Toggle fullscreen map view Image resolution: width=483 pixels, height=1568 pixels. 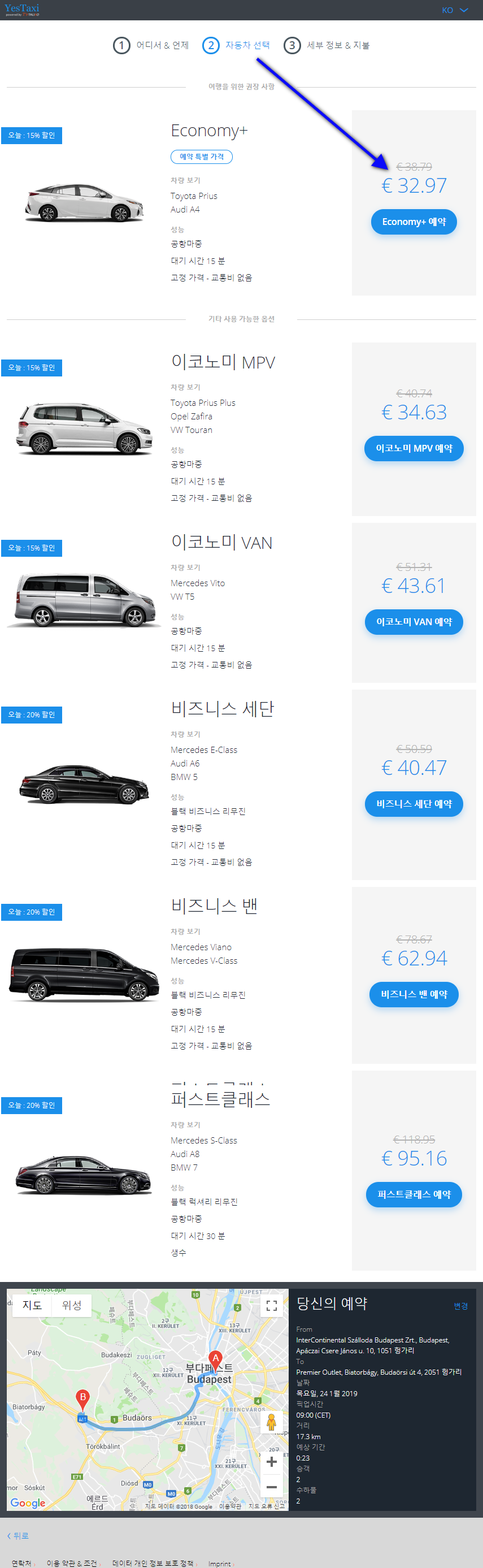pyautogui.click(x=272, y=1306)
